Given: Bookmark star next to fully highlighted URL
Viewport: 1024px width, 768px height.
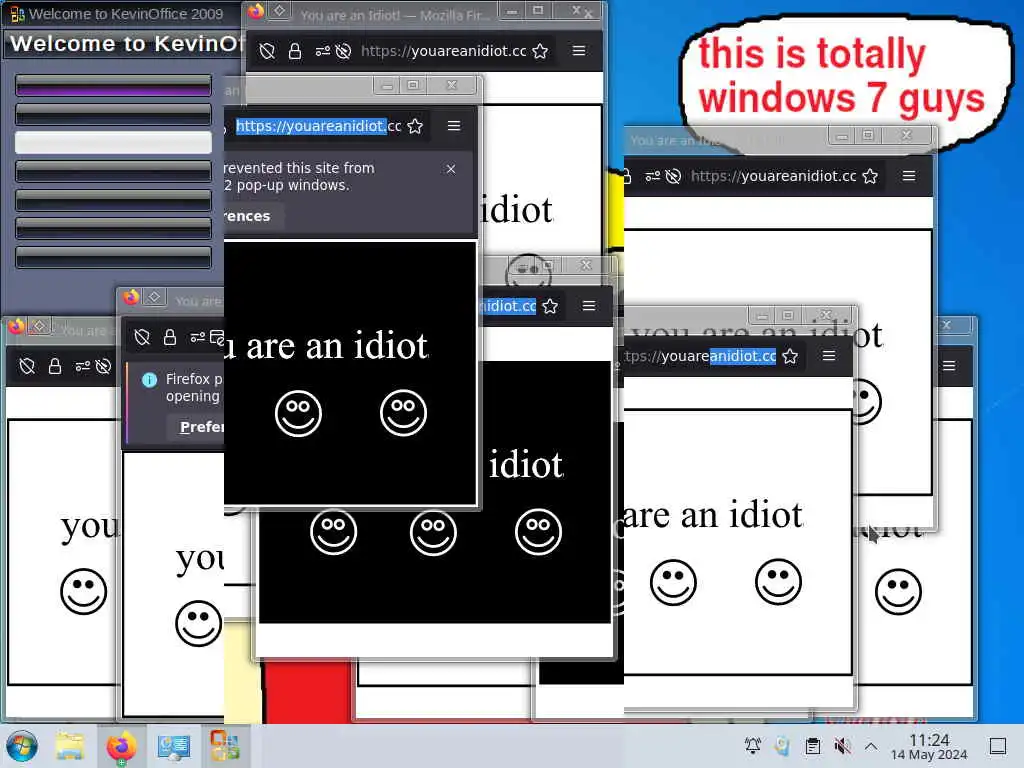Looking at the screenshot, I should point(415,126).
